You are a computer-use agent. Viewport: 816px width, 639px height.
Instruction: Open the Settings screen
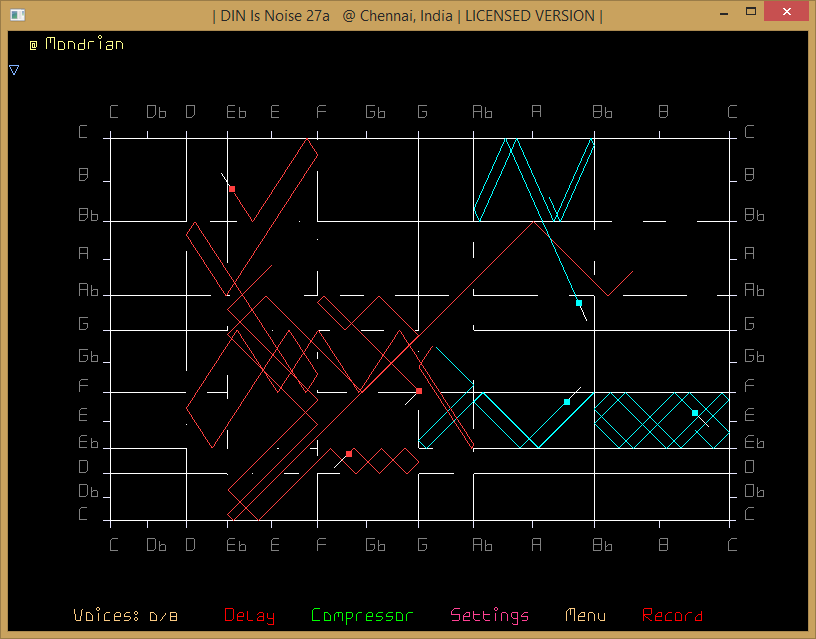click(x=489, y=616)
